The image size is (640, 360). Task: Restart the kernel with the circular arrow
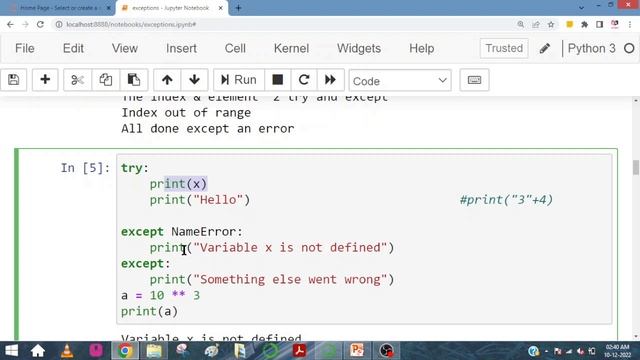click(304, 80)
